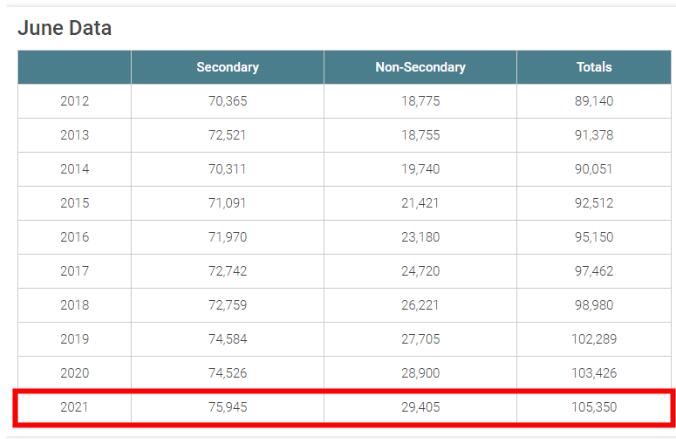Select Non-Secondary value 29,405
The width and height of the screenshot is (676, 439).
(420, 407)
